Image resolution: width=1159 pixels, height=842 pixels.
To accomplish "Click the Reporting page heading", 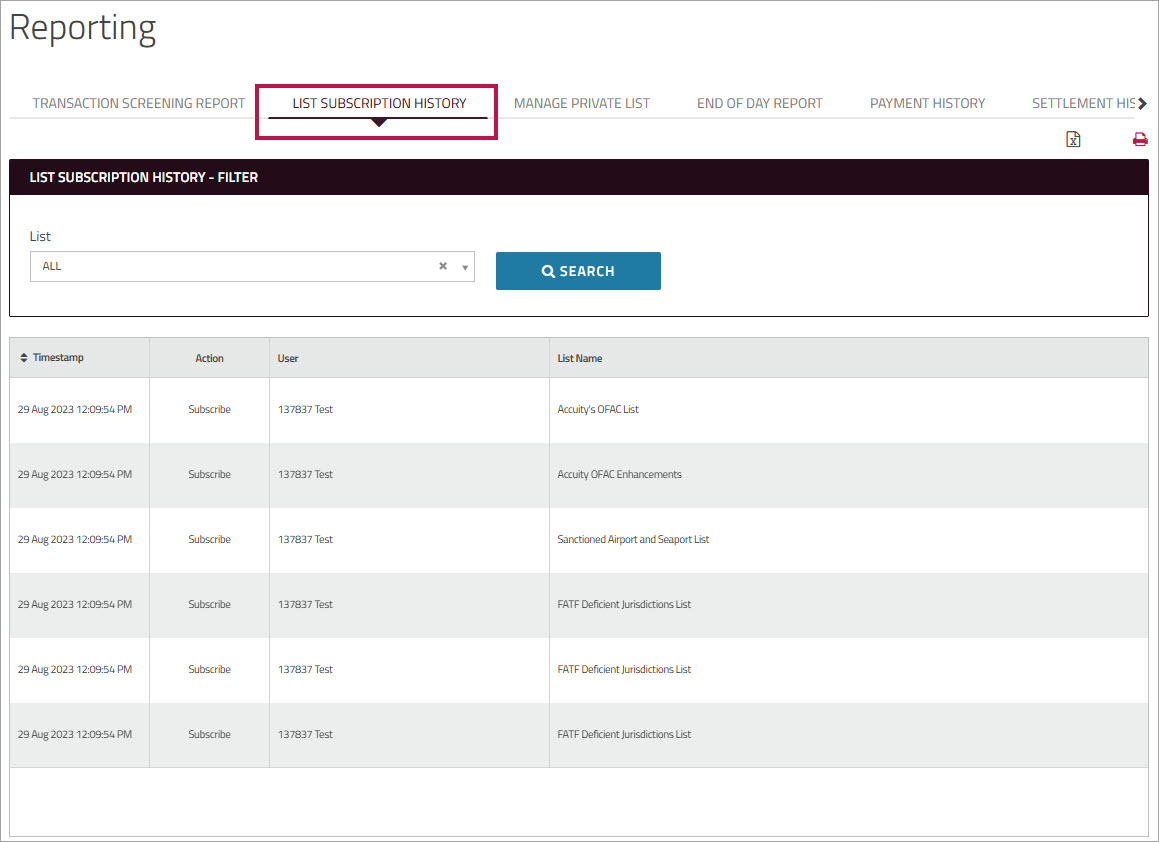I will [x=83, y=28].
